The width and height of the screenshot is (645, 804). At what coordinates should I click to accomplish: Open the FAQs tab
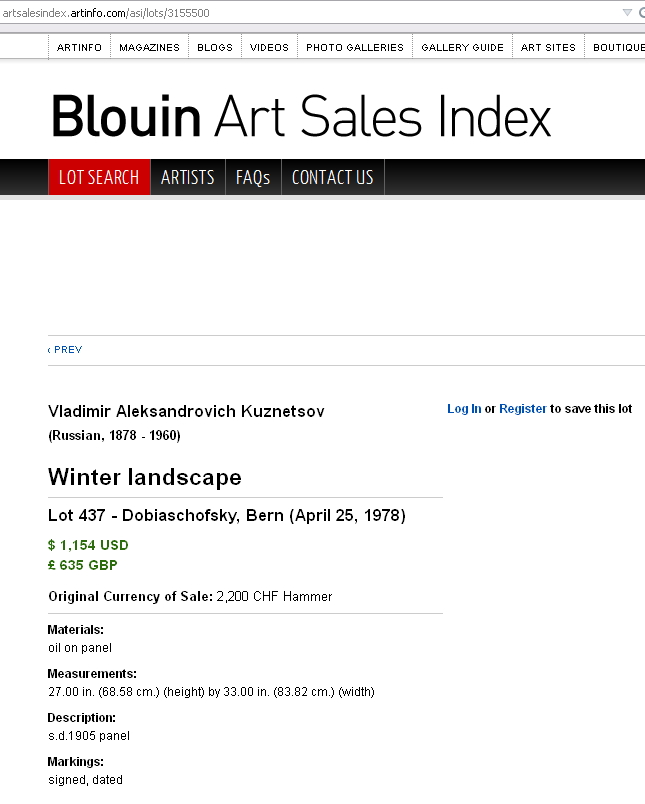tap(253, 177)
